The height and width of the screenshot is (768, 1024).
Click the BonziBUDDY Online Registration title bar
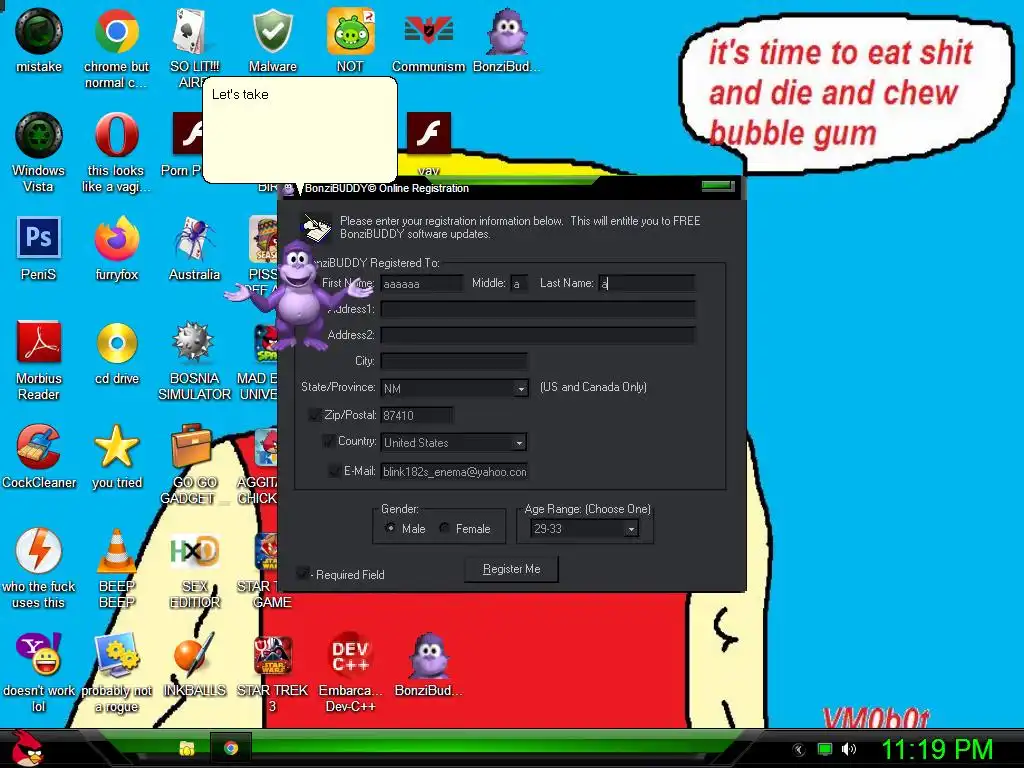click(x=511, y=188)
